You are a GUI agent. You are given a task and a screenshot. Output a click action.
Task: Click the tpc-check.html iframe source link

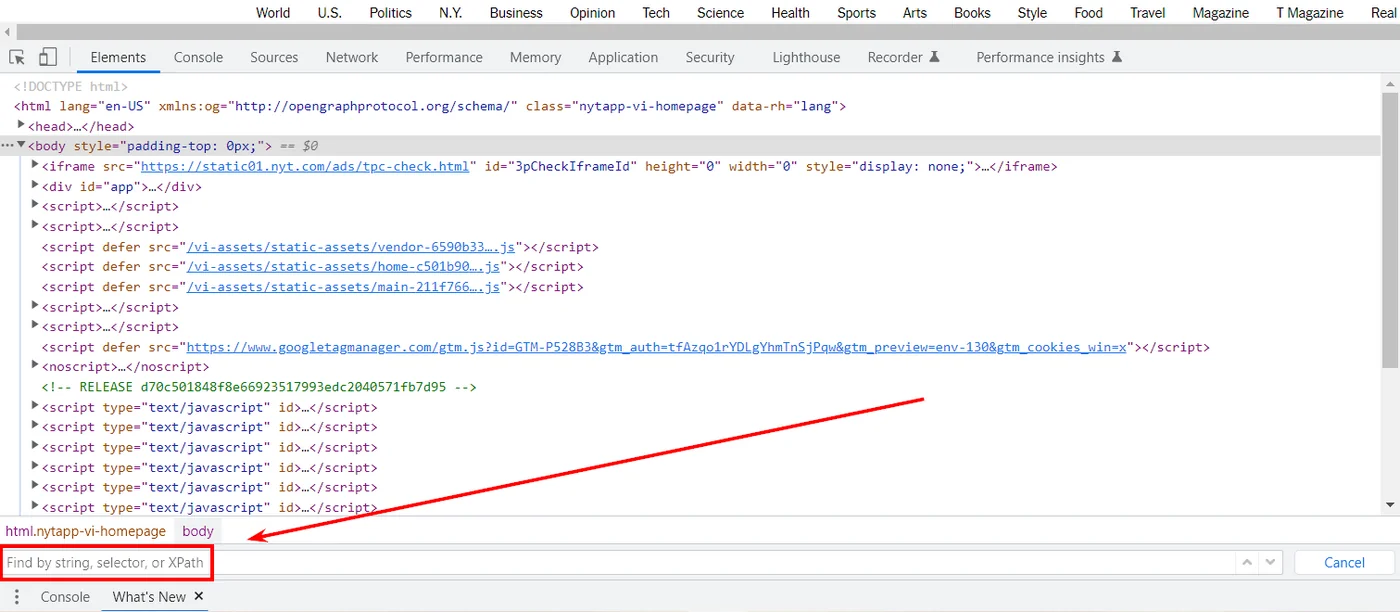(x=304, y=166)
